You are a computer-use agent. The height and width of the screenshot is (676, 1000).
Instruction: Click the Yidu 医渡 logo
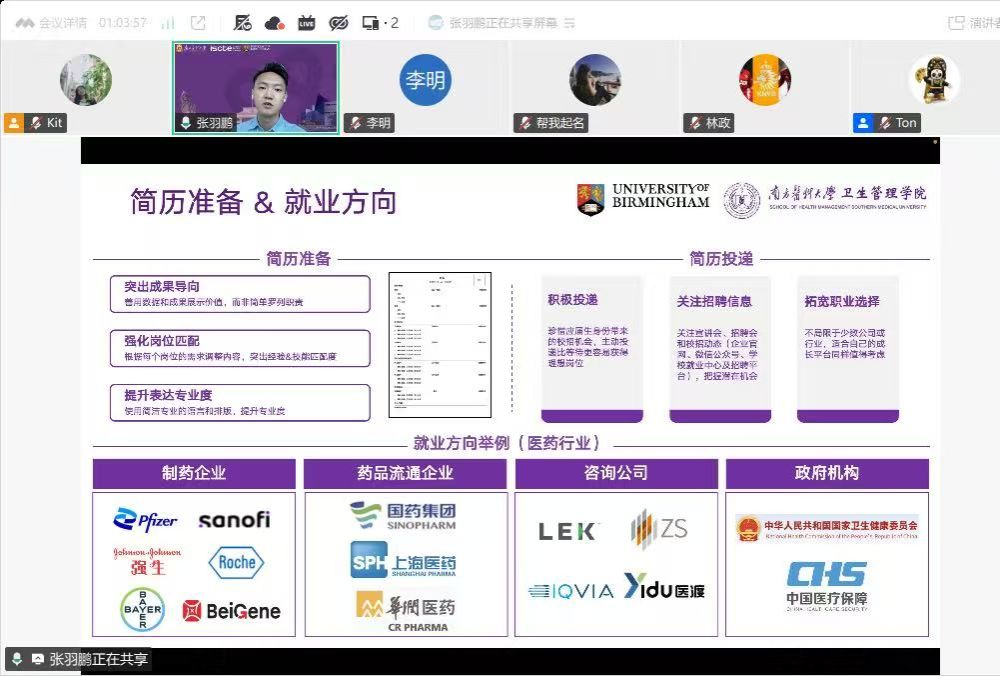[x=664, y=586]
